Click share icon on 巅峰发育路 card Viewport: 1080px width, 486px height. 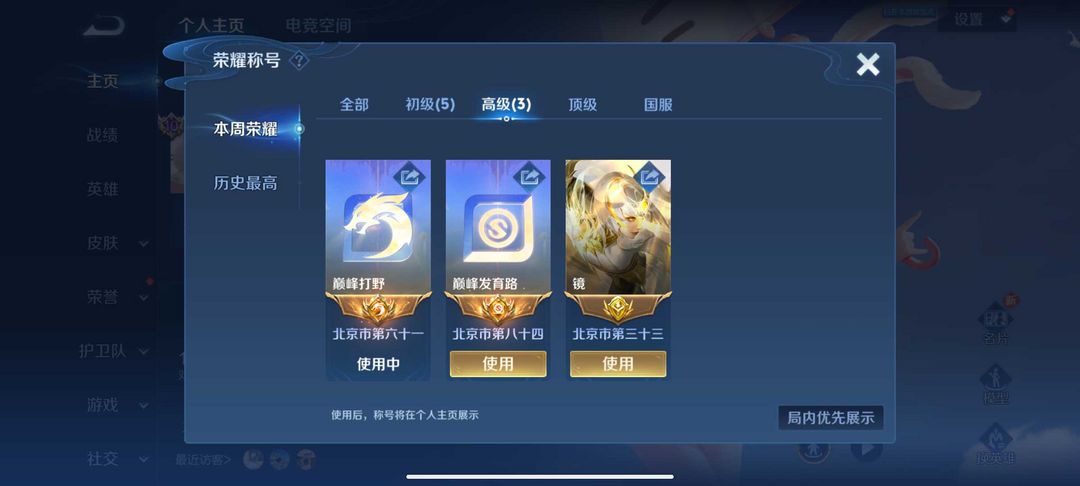coord(529,177)
